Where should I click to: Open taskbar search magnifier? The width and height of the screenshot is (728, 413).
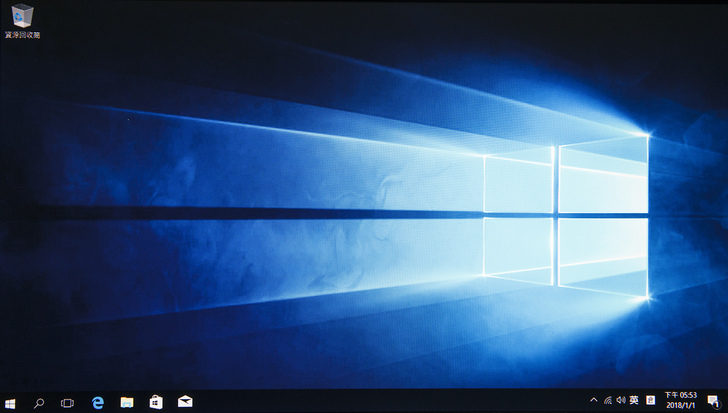point(39,403)
